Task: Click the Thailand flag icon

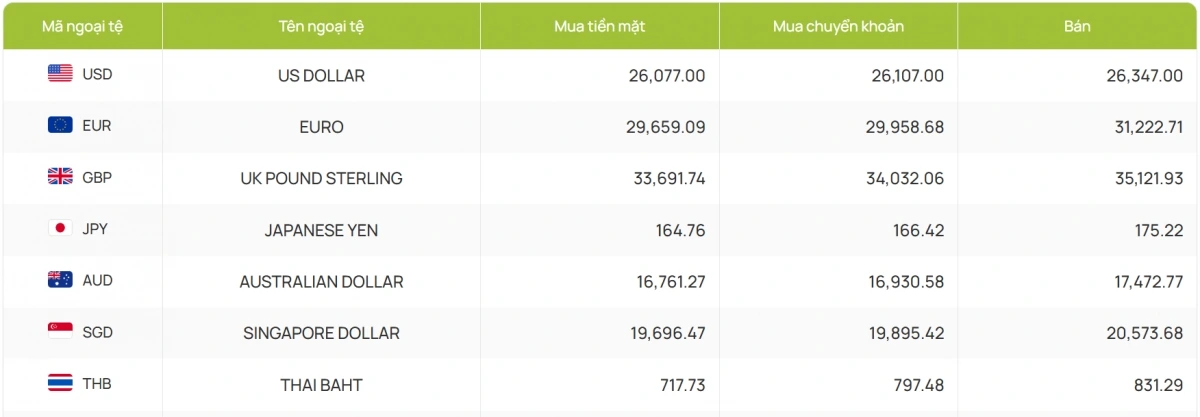Action: pos(60,383)
